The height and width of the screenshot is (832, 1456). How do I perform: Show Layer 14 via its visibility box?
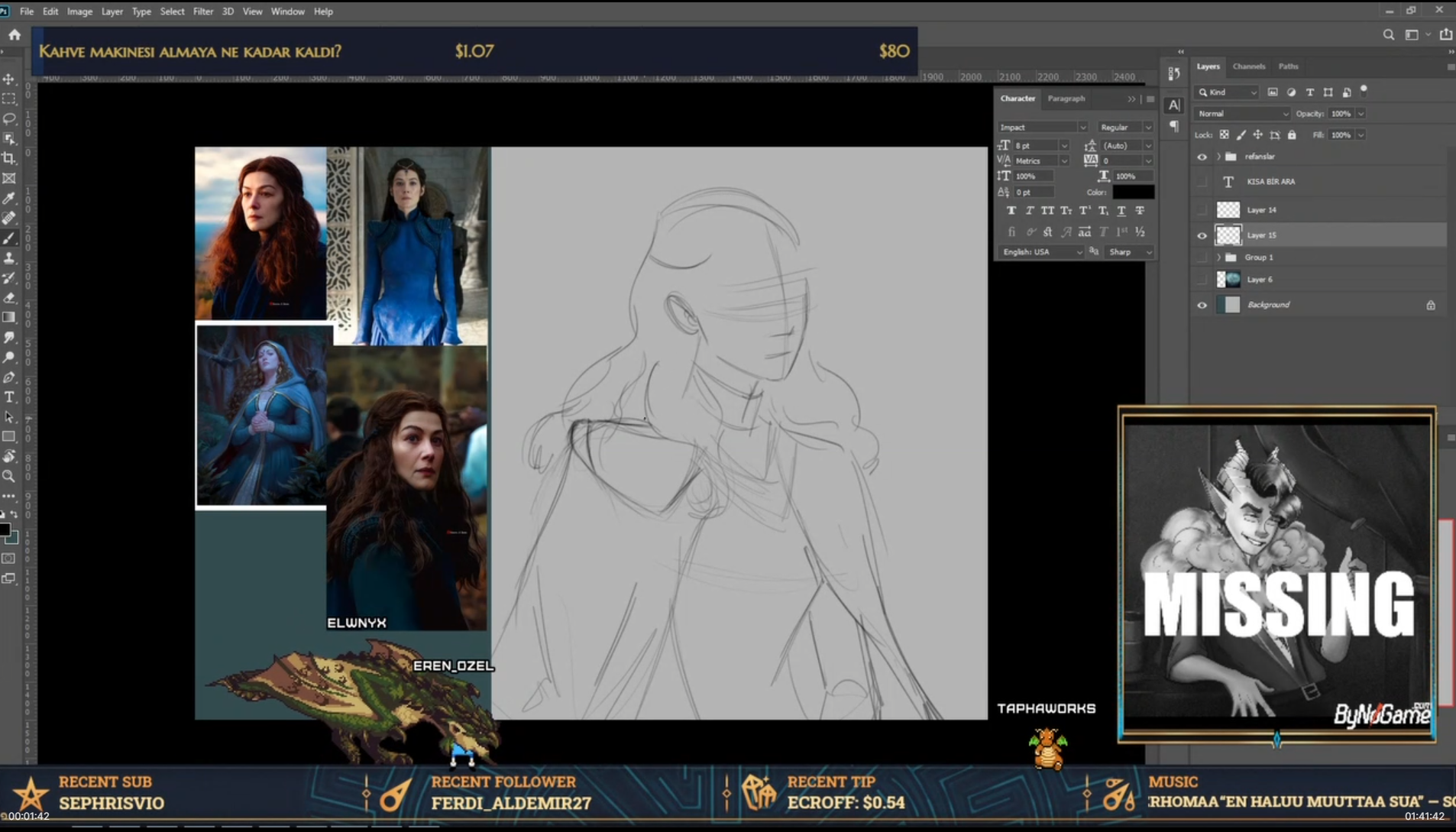[x=1202, y=209]
